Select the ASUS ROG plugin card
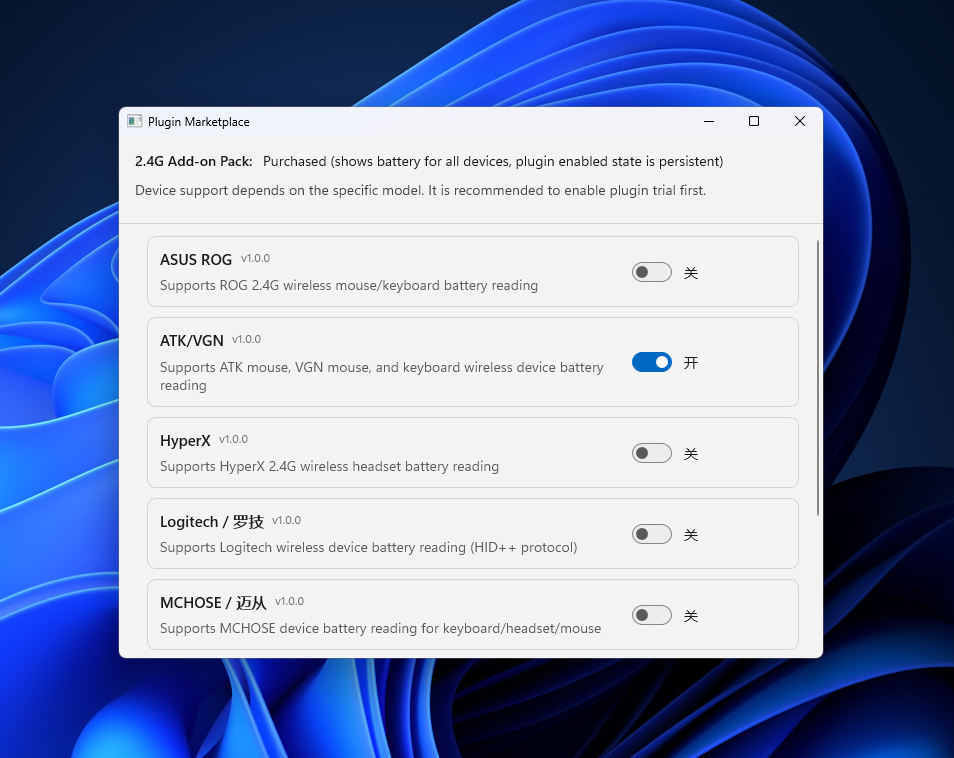Viewport: 954px width, 758px height. click(x=400, y=270)
